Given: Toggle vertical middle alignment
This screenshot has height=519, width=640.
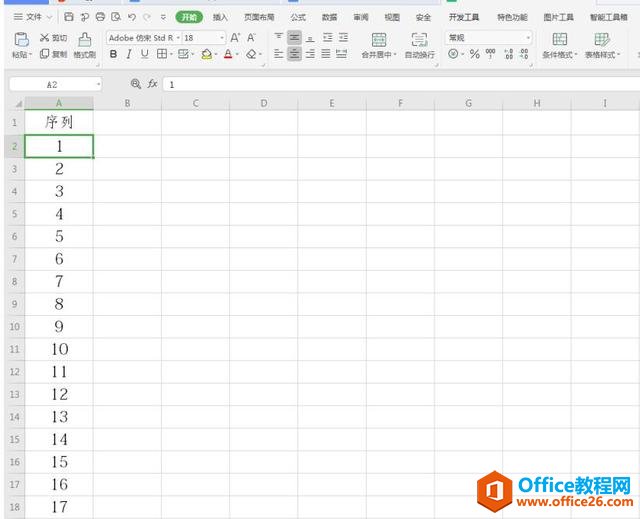Looking at the screenshot, I should coord(294,38).
